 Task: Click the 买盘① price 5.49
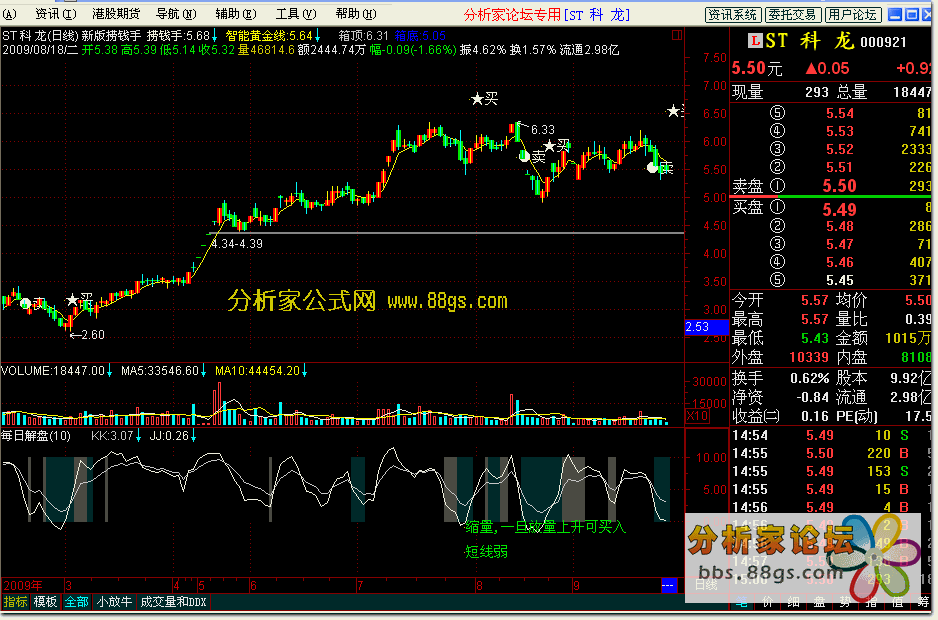pos(839,209)
